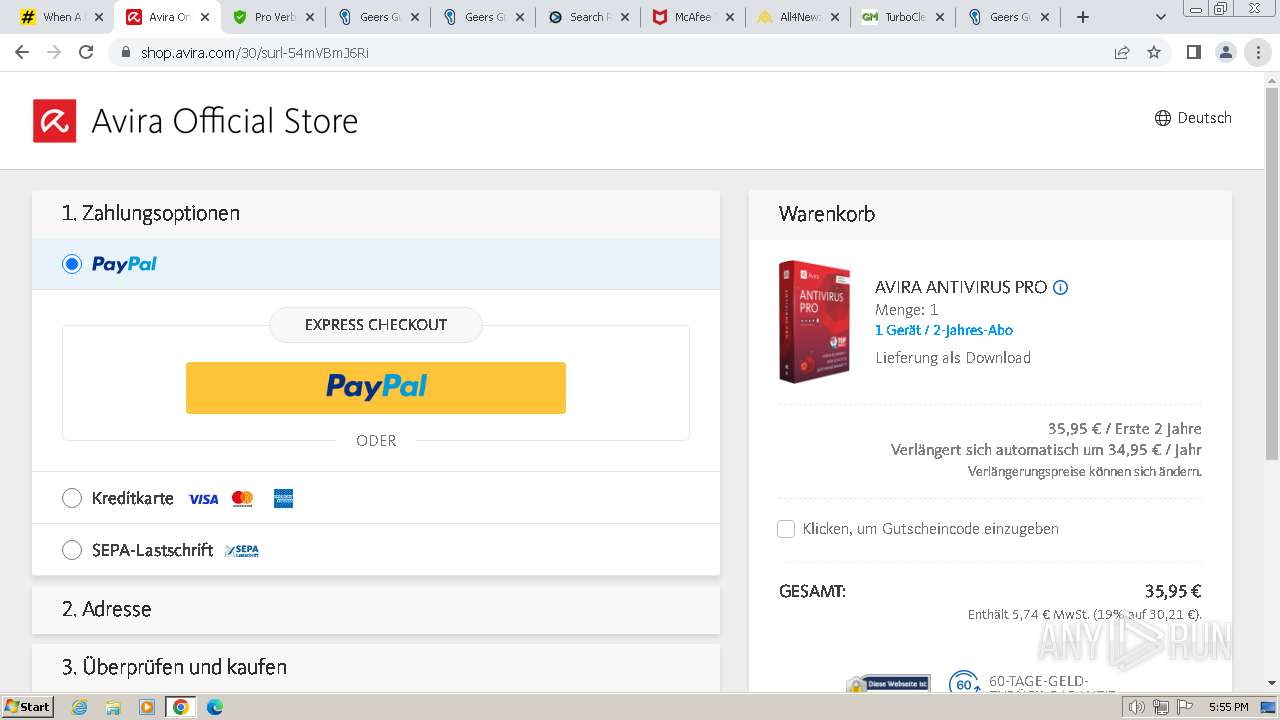
Task: Open Internet Explorer from taskbar
Action: coord(79,707)
